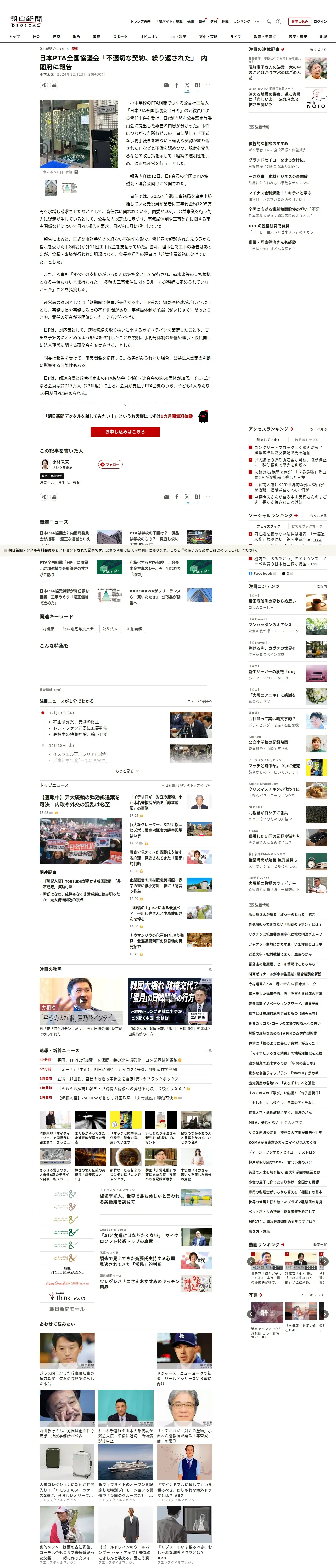
Task: Click next arrow on 動画ランキング carousel
Action: click(x=324, y=1261)
